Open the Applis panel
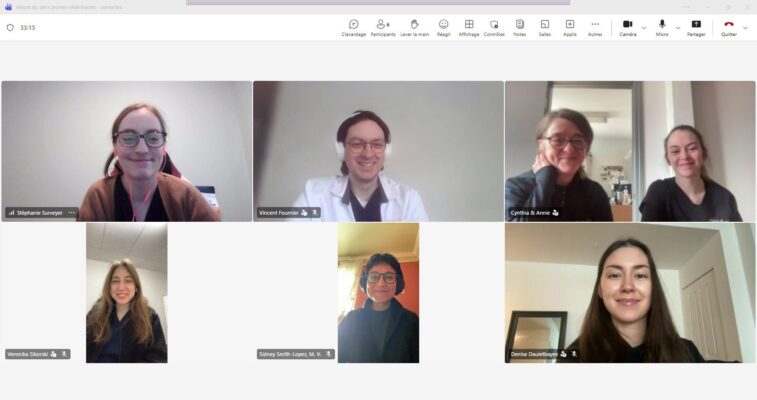The image size is (757, 400). pyautogui.click(x=569, y=27)
